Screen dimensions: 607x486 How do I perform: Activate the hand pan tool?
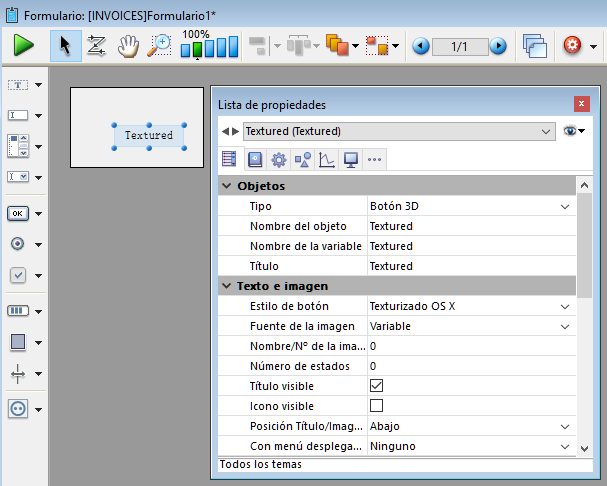tap(128, 46)
